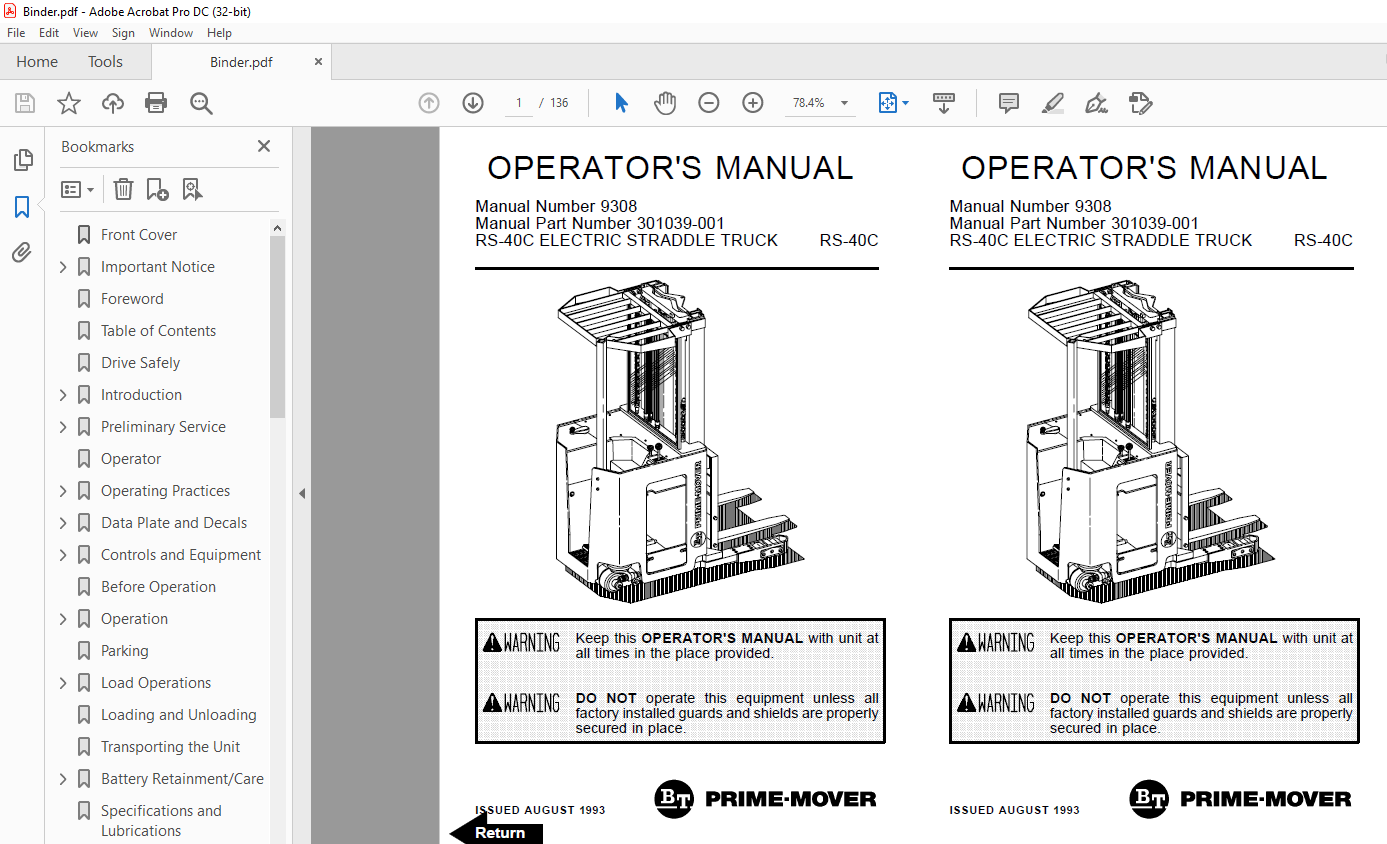Image resolution: width=1387 pixels, height=844 pixels.
Task: Click the bookmarks panel scrollbar up arrow
Action: coord(278,228)
